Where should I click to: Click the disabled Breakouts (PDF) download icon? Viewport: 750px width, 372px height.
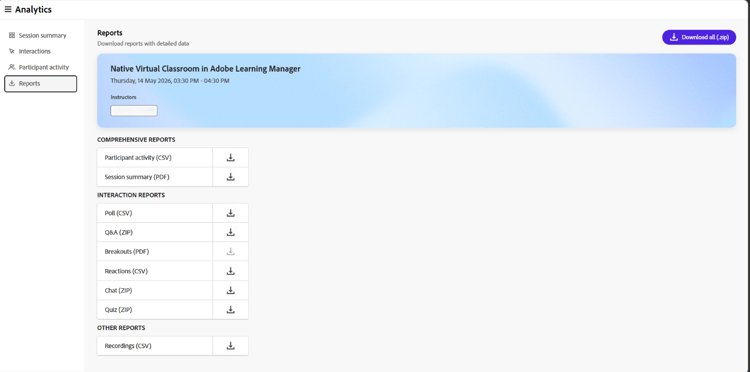[x=231, y=252]
